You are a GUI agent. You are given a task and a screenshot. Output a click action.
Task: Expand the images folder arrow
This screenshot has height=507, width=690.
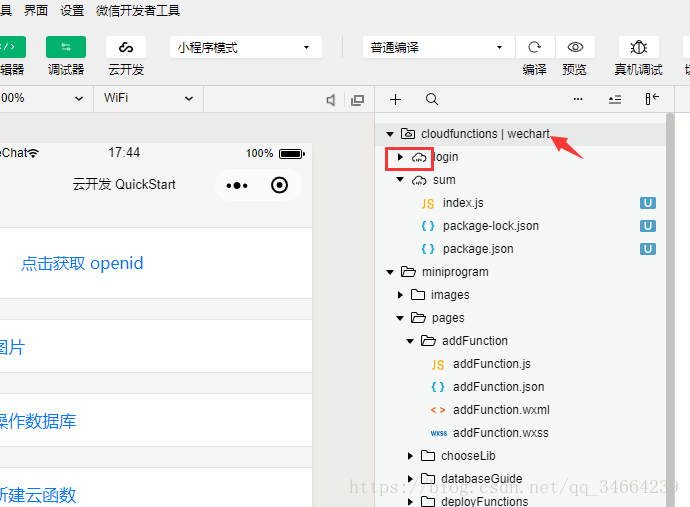point(400,295)
